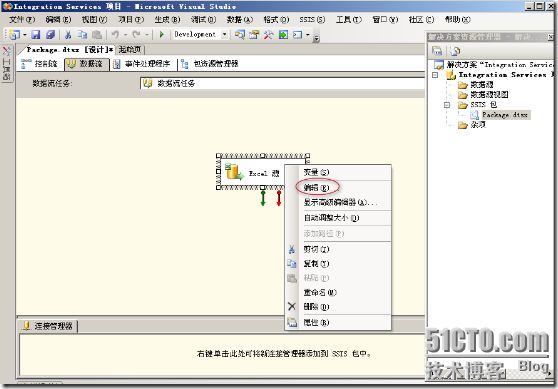The width and height of the screenshot is (558, 389).
Task: Open the SSIS(S) menu
Action: [x=312, y=20]
